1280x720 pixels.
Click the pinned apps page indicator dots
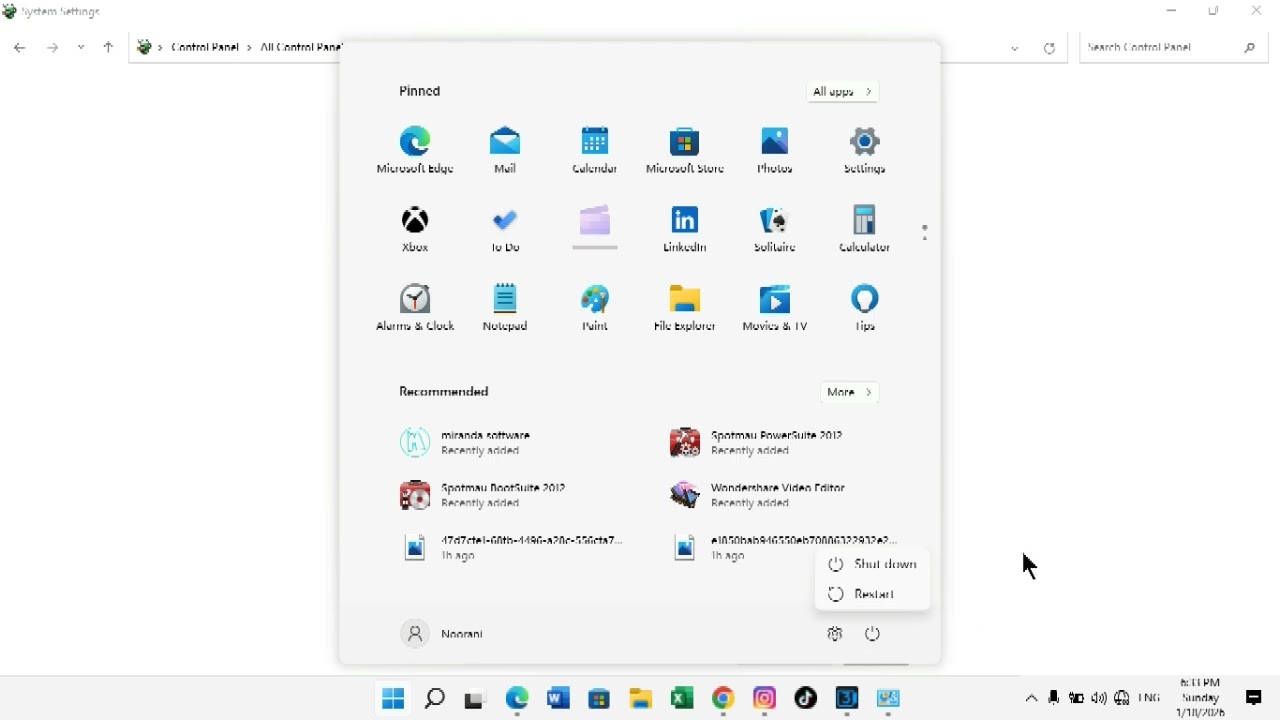pyautogui.click(x=925, y=232)
